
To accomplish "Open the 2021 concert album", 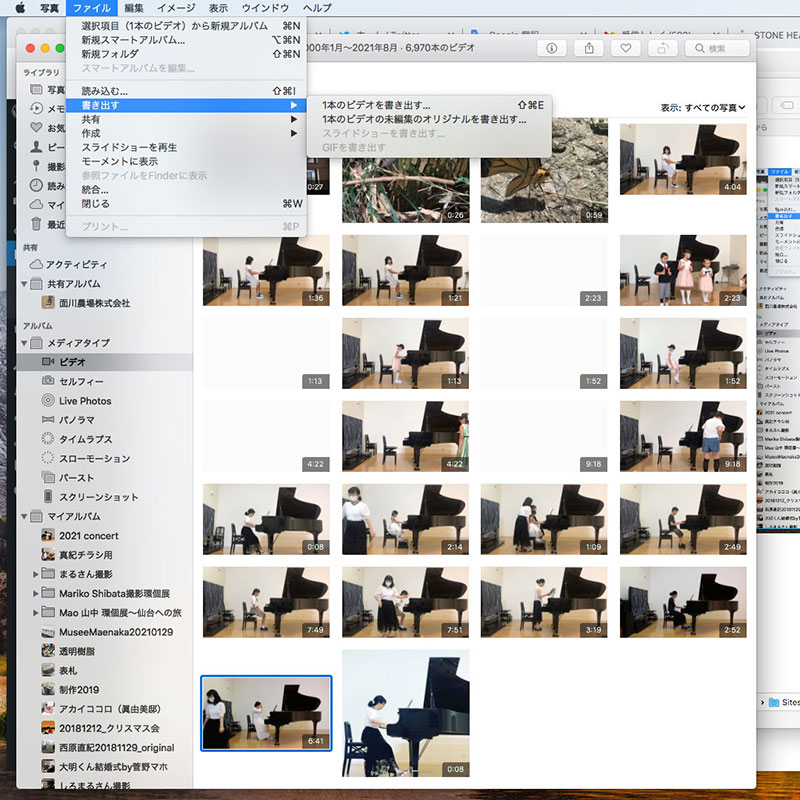I will coord(87,536).
